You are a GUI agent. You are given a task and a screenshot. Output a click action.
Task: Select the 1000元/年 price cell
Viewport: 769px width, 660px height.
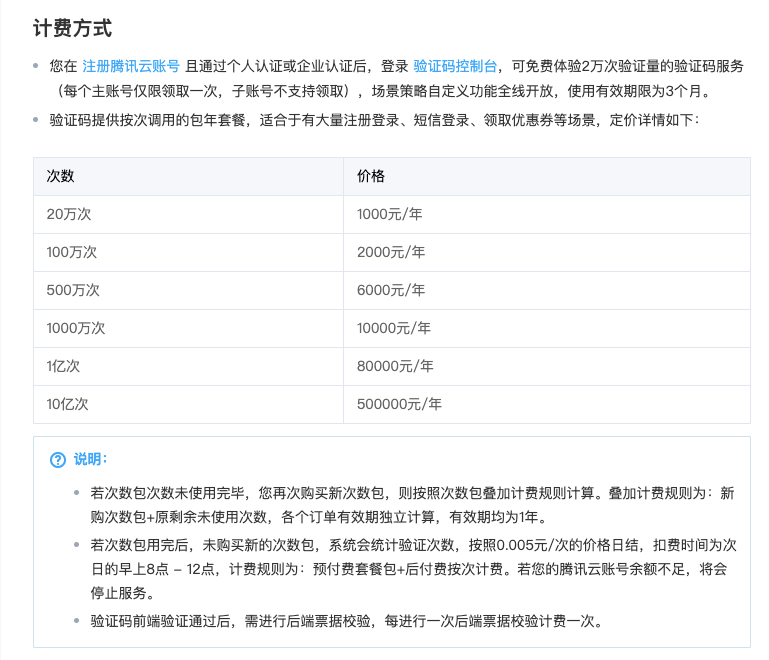[x=547, y=214]
